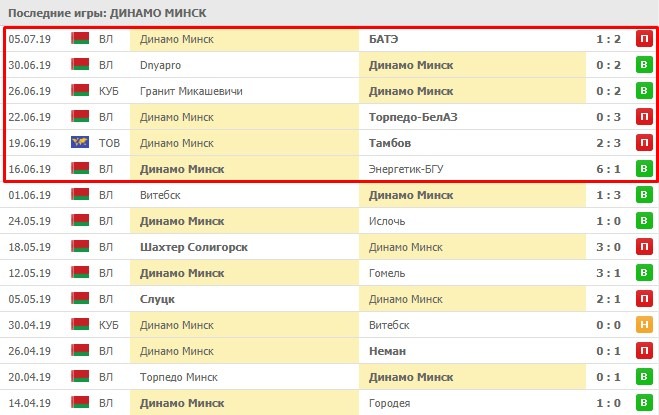Click the green win badge for 12.05.19 match
The width and height of the screenshot is (659, 415).
point(644,273)
